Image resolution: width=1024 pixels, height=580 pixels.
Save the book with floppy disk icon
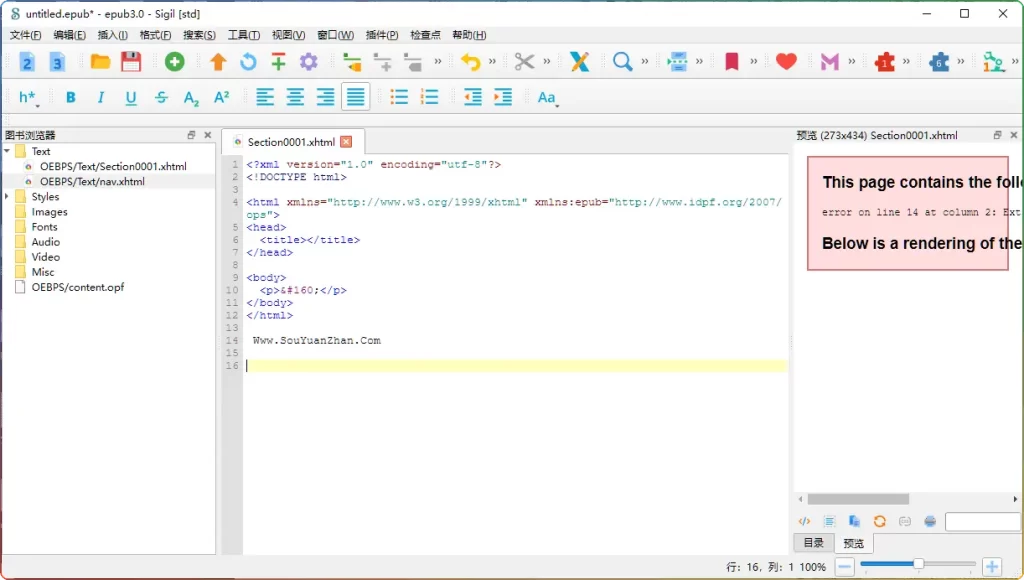click(x=131, y=62)
